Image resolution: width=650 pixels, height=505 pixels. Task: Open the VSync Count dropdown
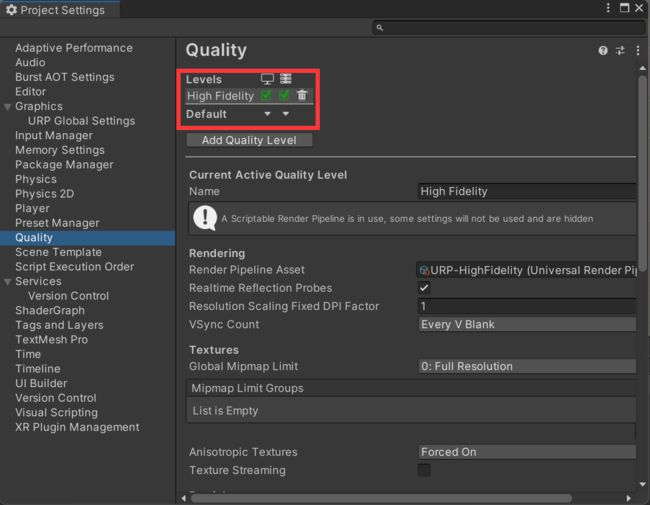[x=527, y=324]
